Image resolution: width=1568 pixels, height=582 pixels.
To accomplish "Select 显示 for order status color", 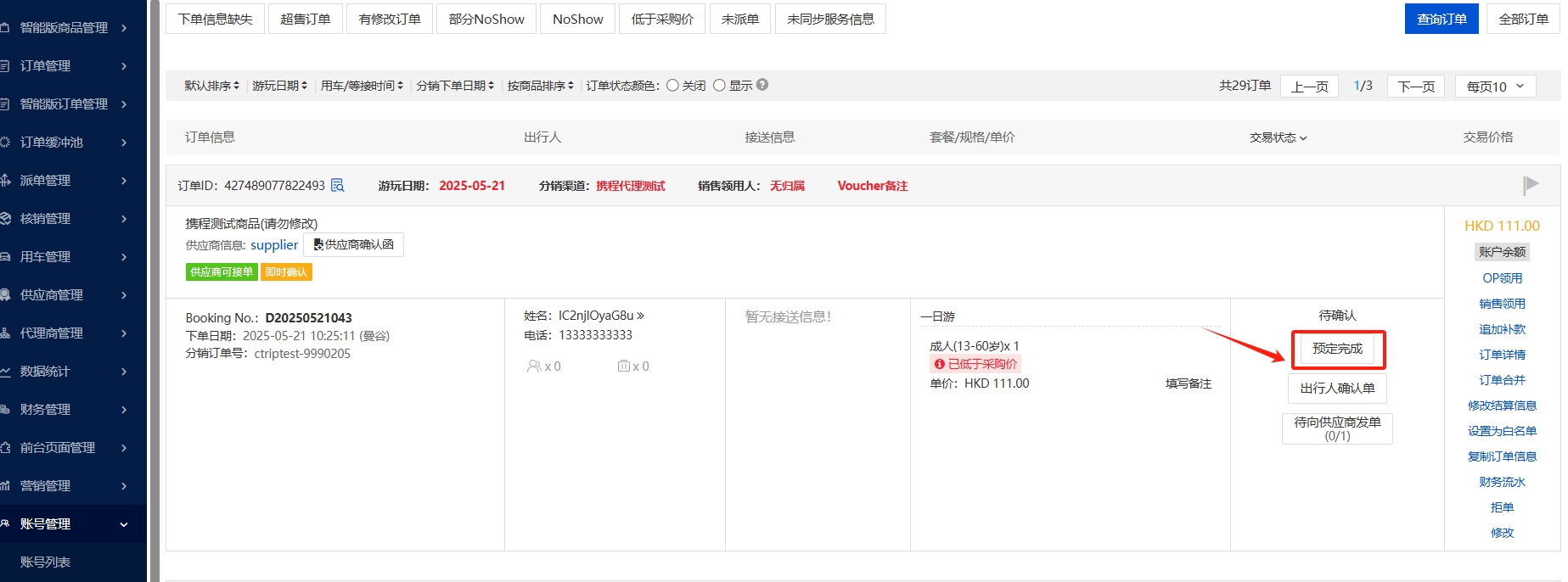I will click(719, 85).
